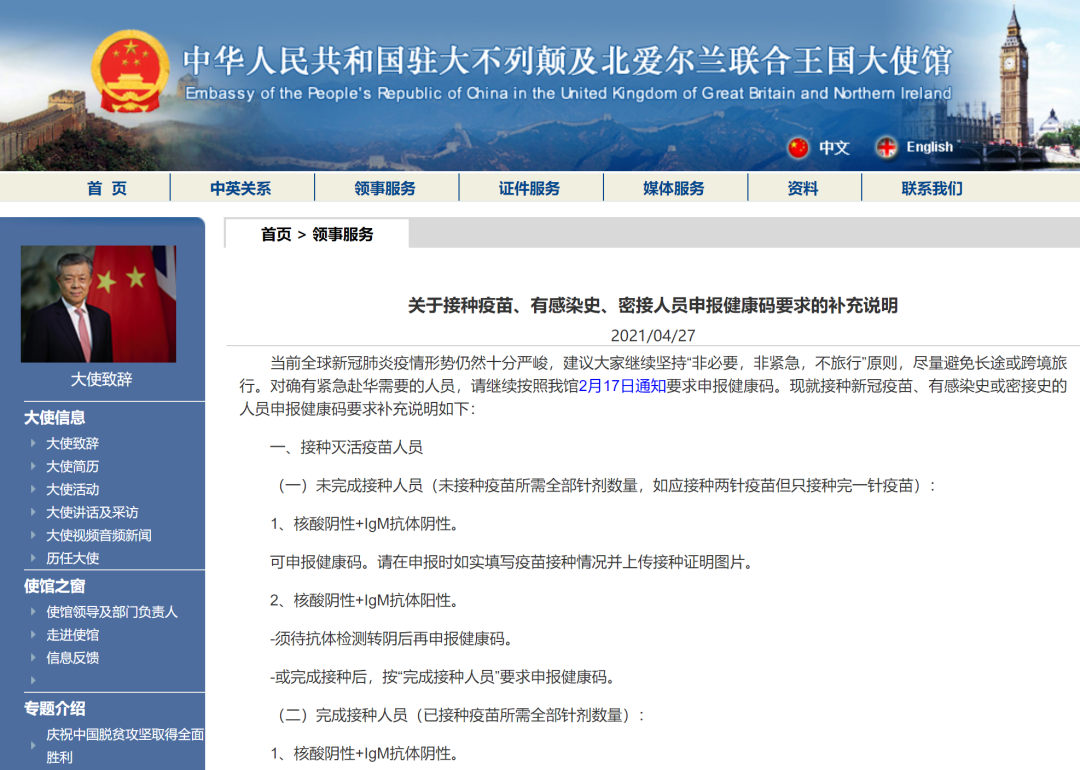
Task: Open the 领事服务 navigation menu item
Action: [x=385, y=188]
